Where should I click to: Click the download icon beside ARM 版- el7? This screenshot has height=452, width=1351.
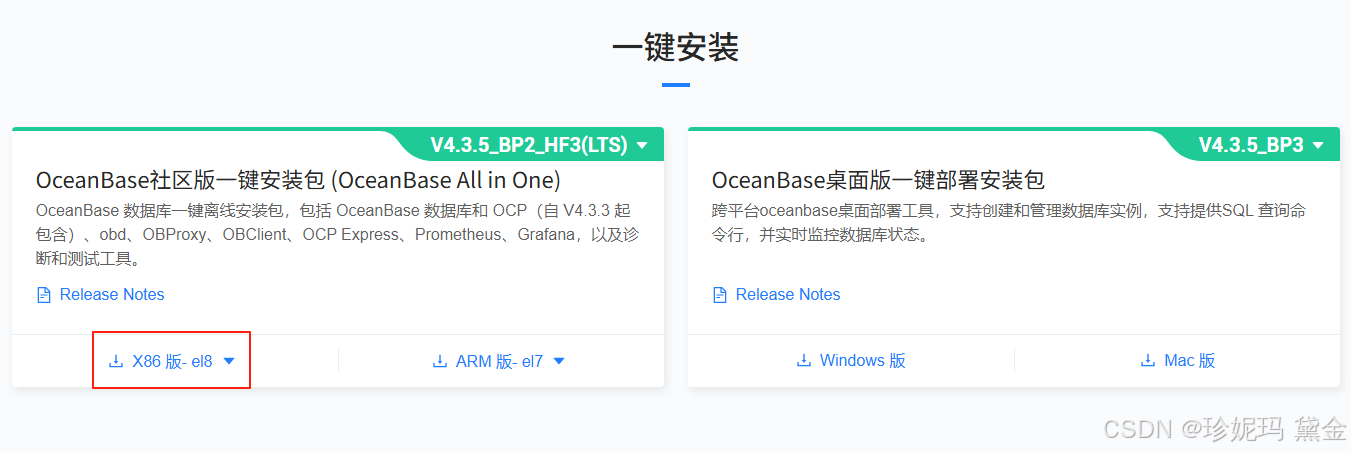point(439,361)
